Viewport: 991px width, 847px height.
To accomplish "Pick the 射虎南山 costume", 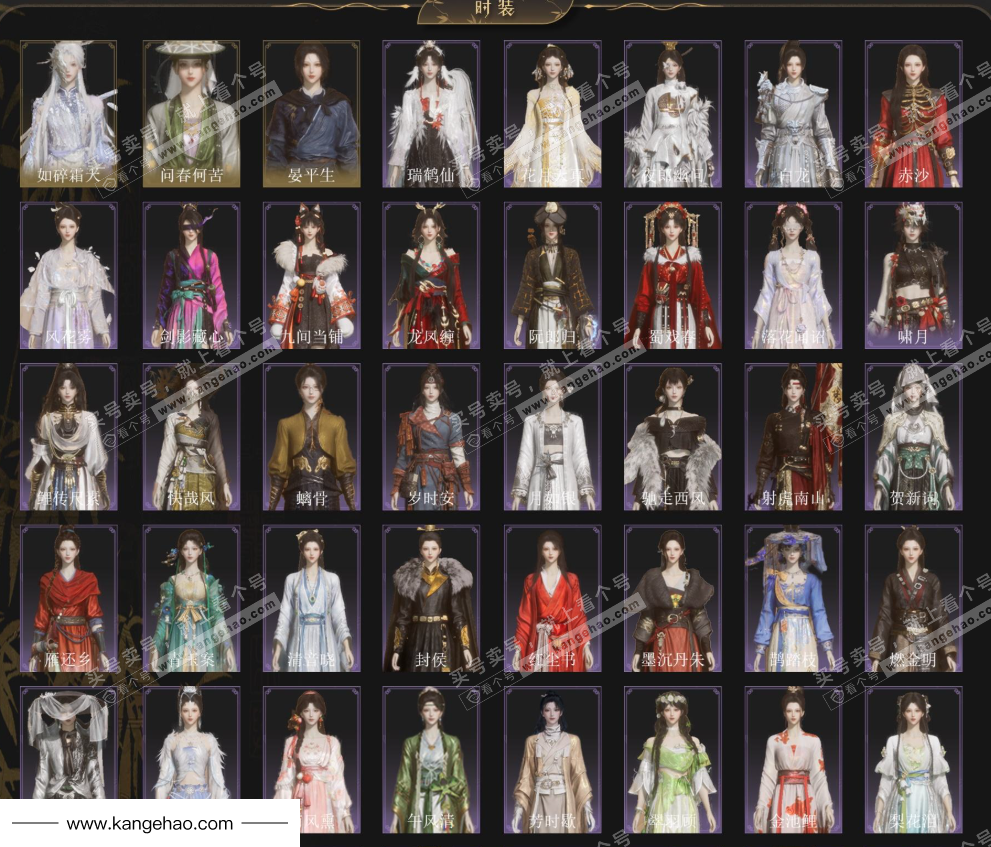I will coord(793,437).
